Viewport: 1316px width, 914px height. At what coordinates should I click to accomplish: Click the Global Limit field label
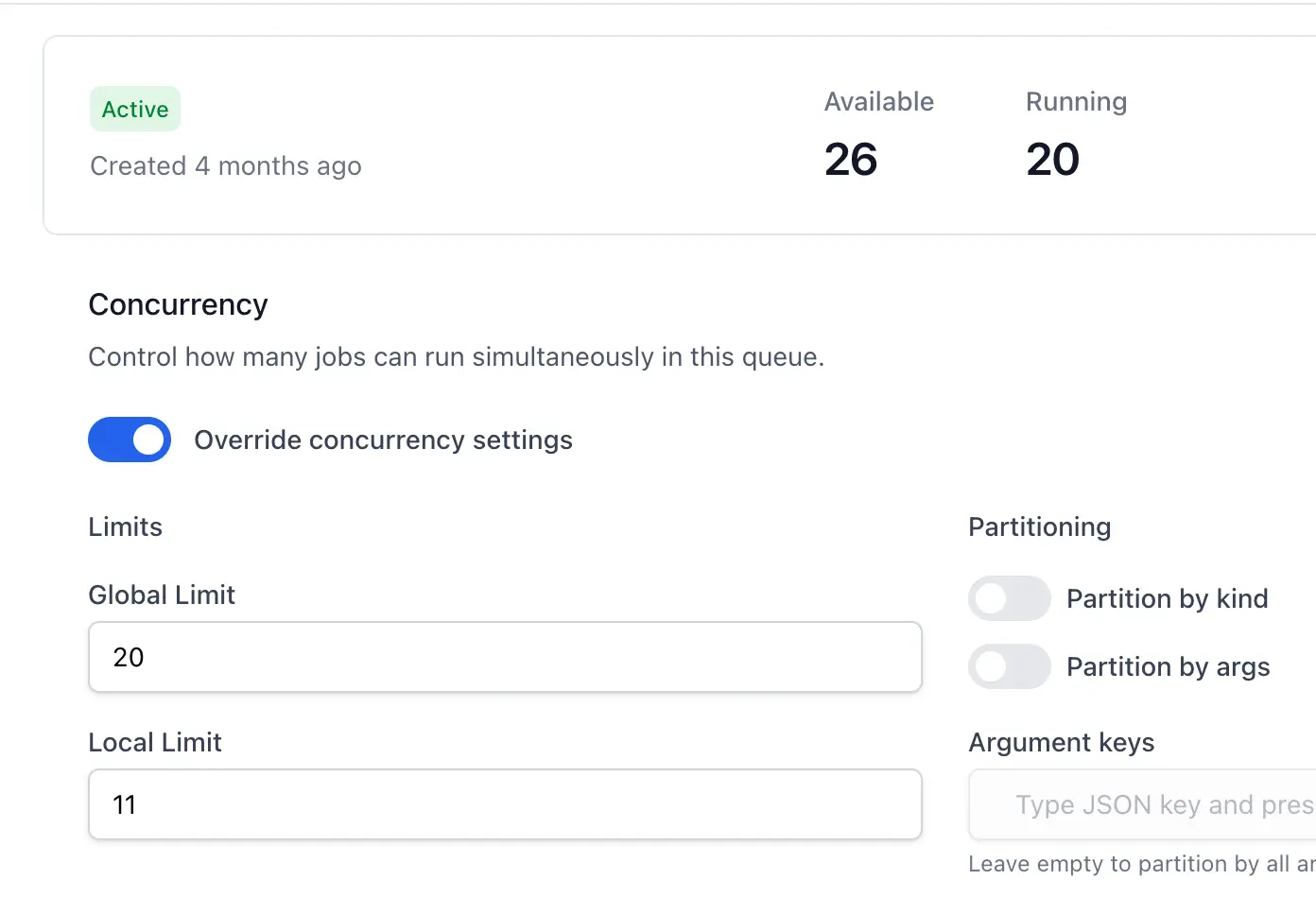pos(162,595)
